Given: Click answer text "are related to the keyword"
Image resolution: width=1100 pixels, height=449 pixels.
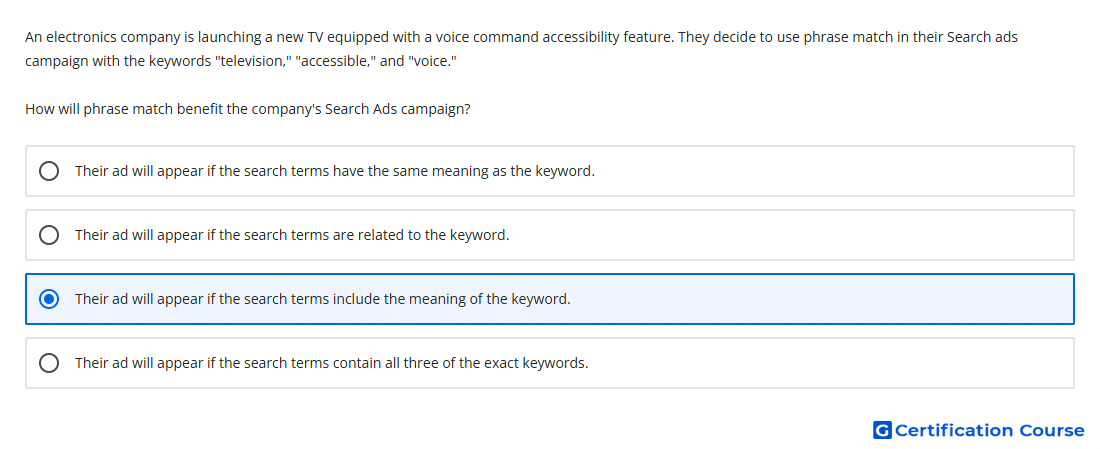Looking at the screenshot, I should pos(421,235).
